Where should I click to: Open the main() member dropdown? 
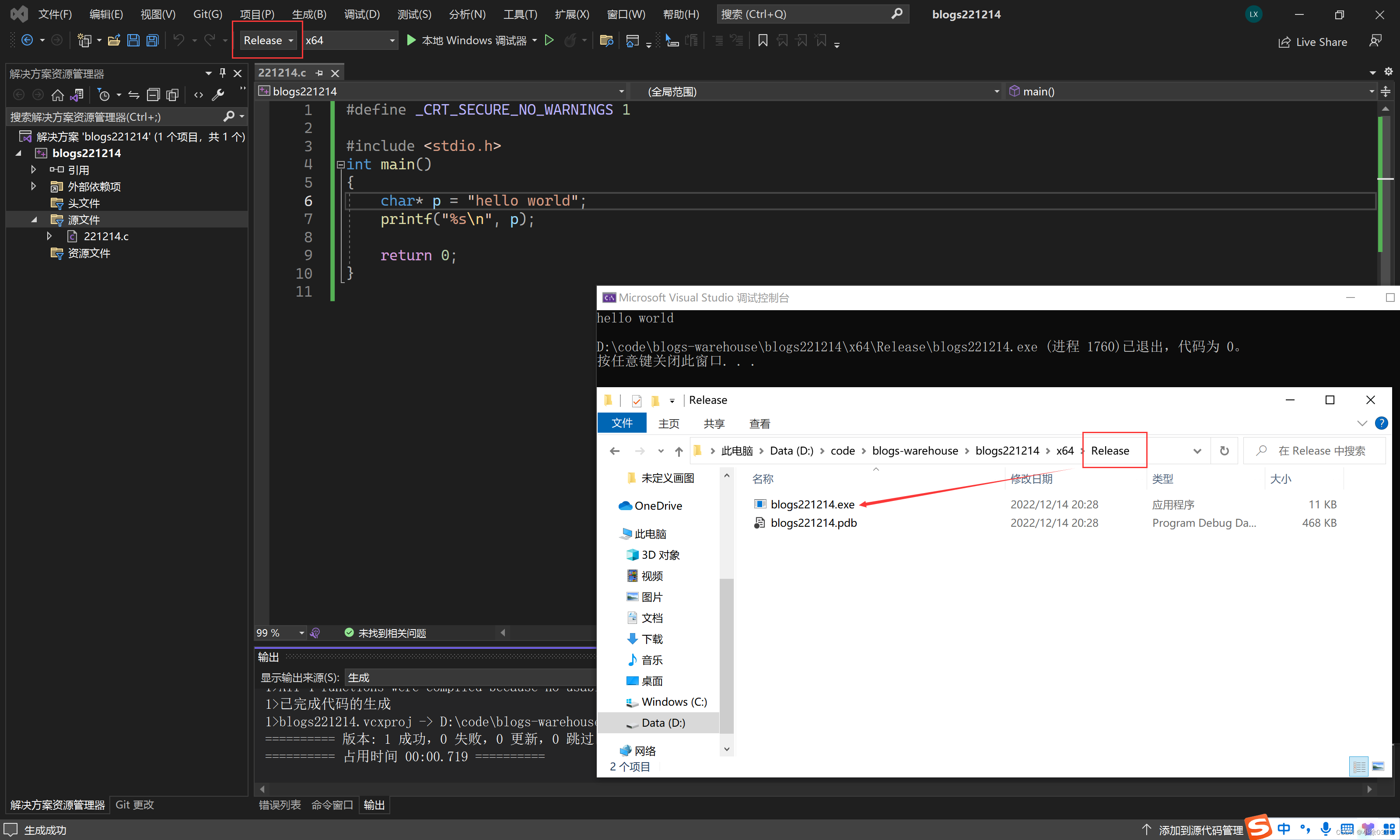click(x=1192, y=91)
